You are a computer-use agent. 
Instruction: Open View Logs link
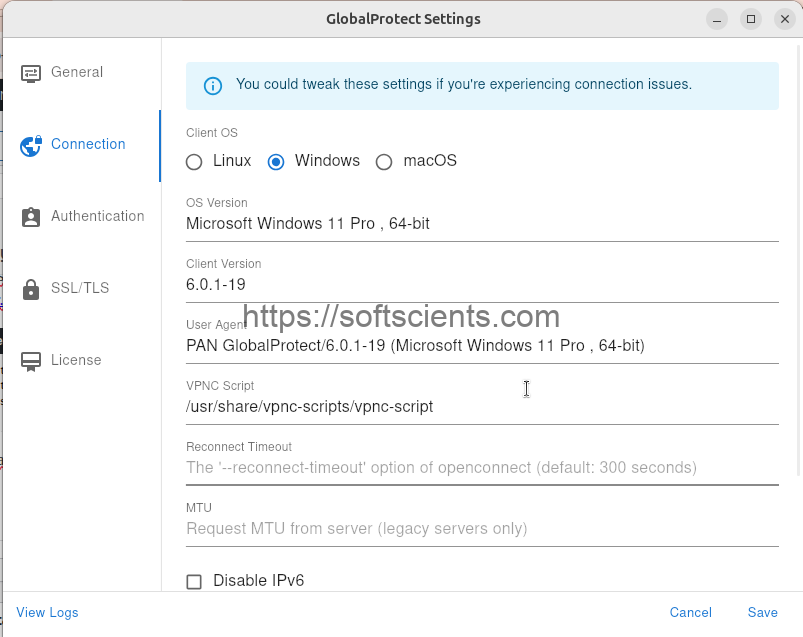[x=47, y=612]
